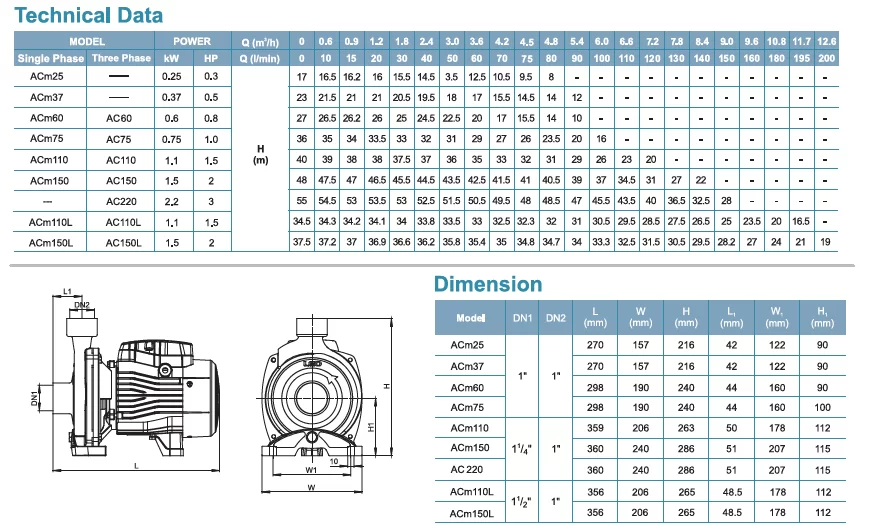Click the Single Phase subheader
The height and width of the screenshot is (525, 875).
coord(50,58)
